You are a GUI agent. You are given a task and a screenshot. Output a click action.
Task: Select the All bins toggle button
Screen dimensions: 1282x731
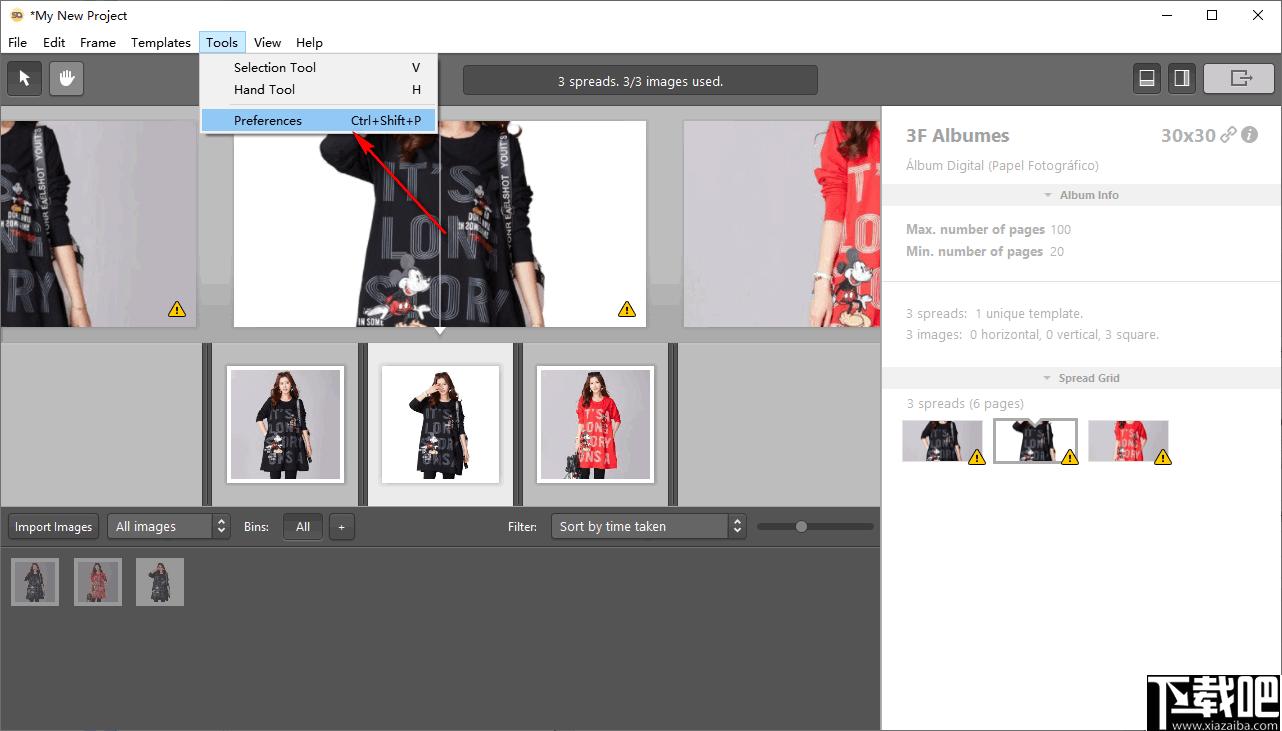303,527
